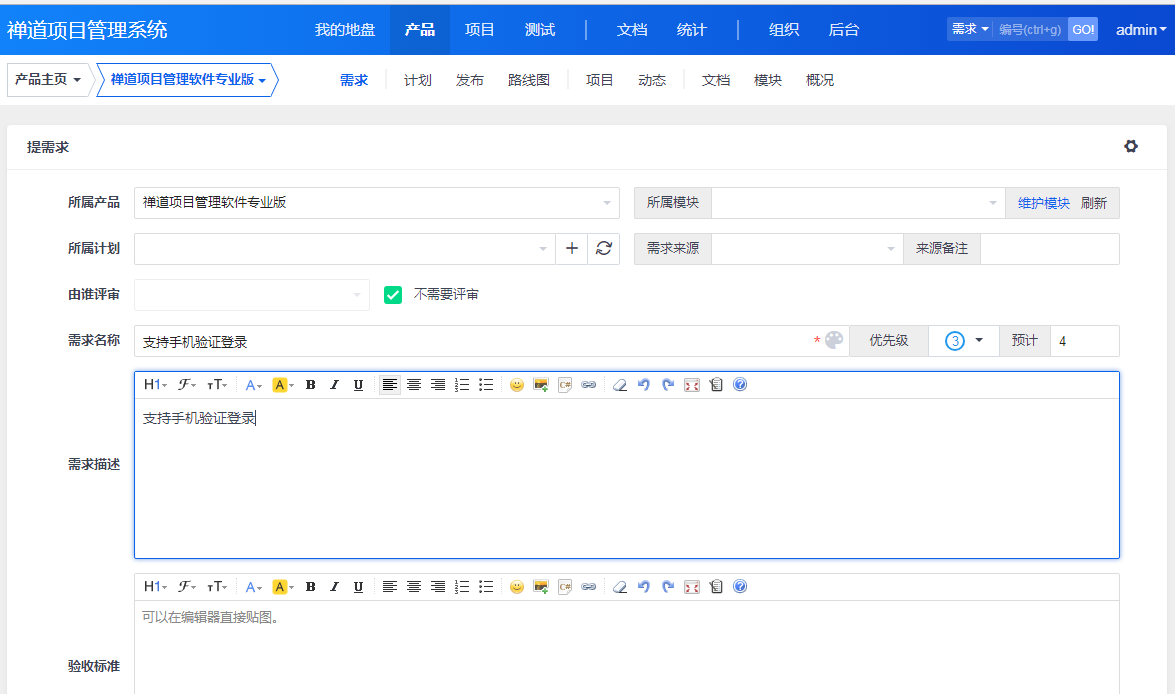Screen dimensions: 1175x694
Task: Open the 优先级 priority dropdown
Action: tap(964, 341)
